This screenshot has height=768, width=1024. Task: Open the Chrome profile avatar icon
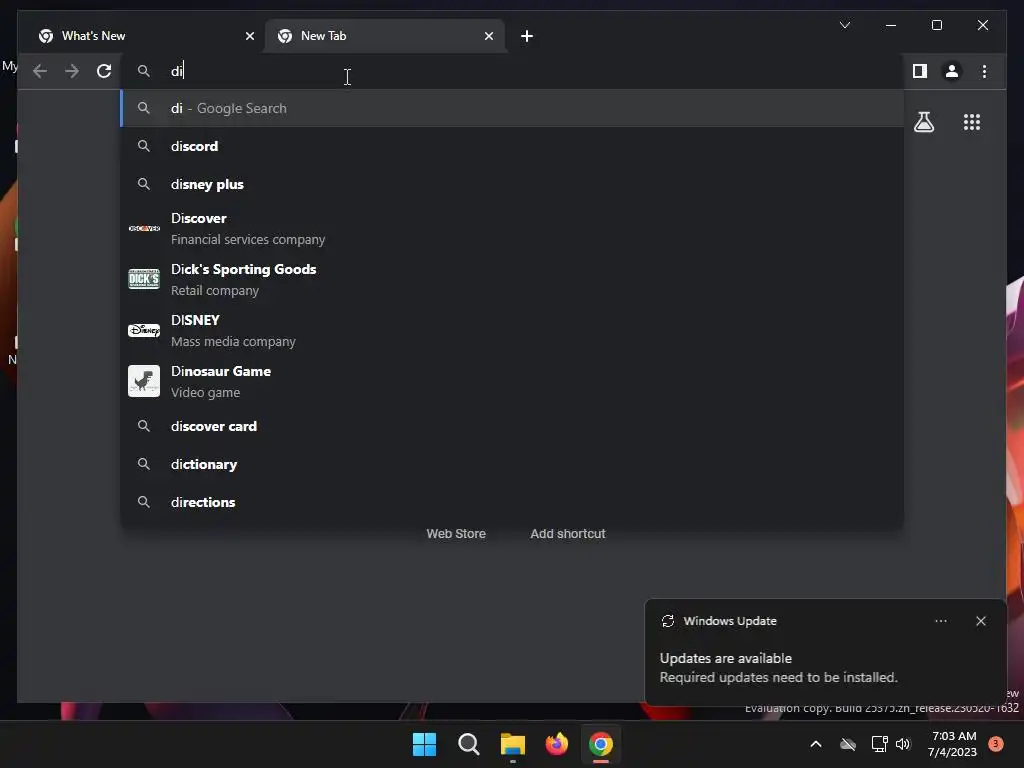pyautogui.click(x=952, y=71)
